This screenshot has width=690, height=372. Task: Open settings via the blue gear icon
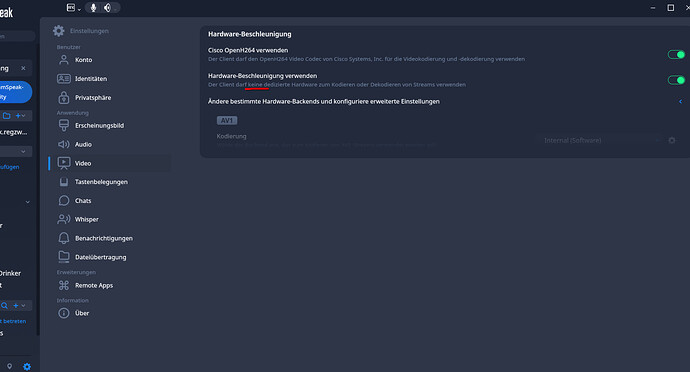(x=27, y=366)
